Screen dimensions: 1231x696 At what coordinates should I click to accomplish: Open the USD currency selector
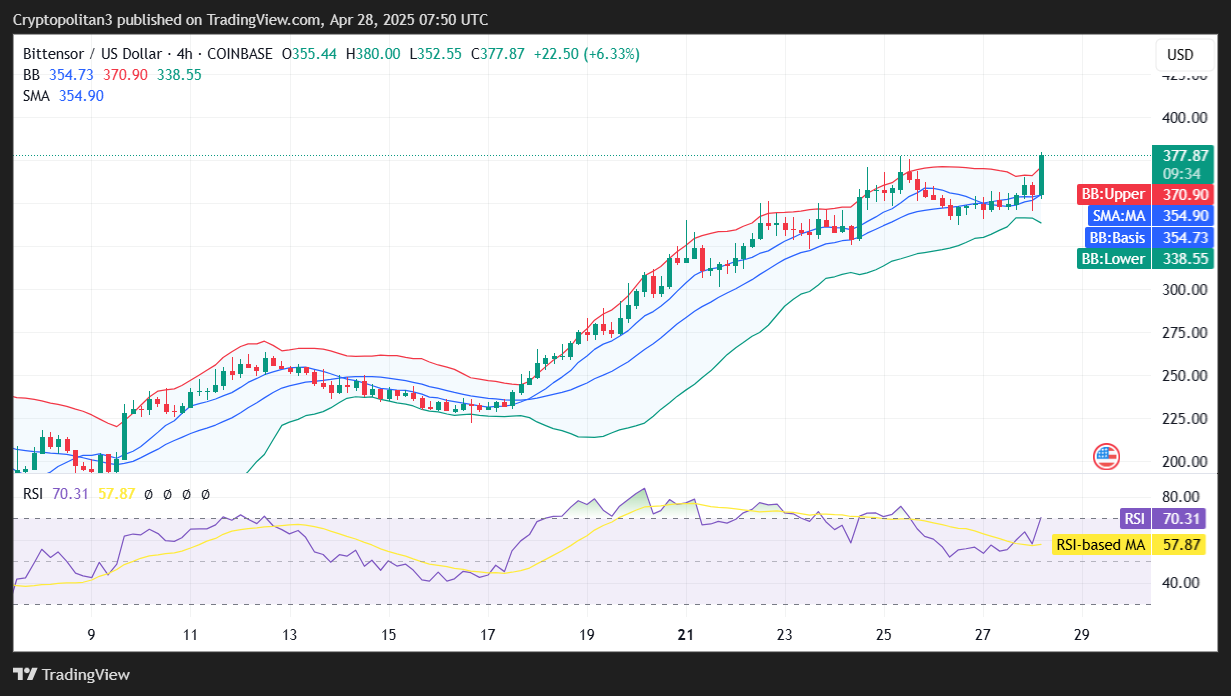coord(1180,55)
